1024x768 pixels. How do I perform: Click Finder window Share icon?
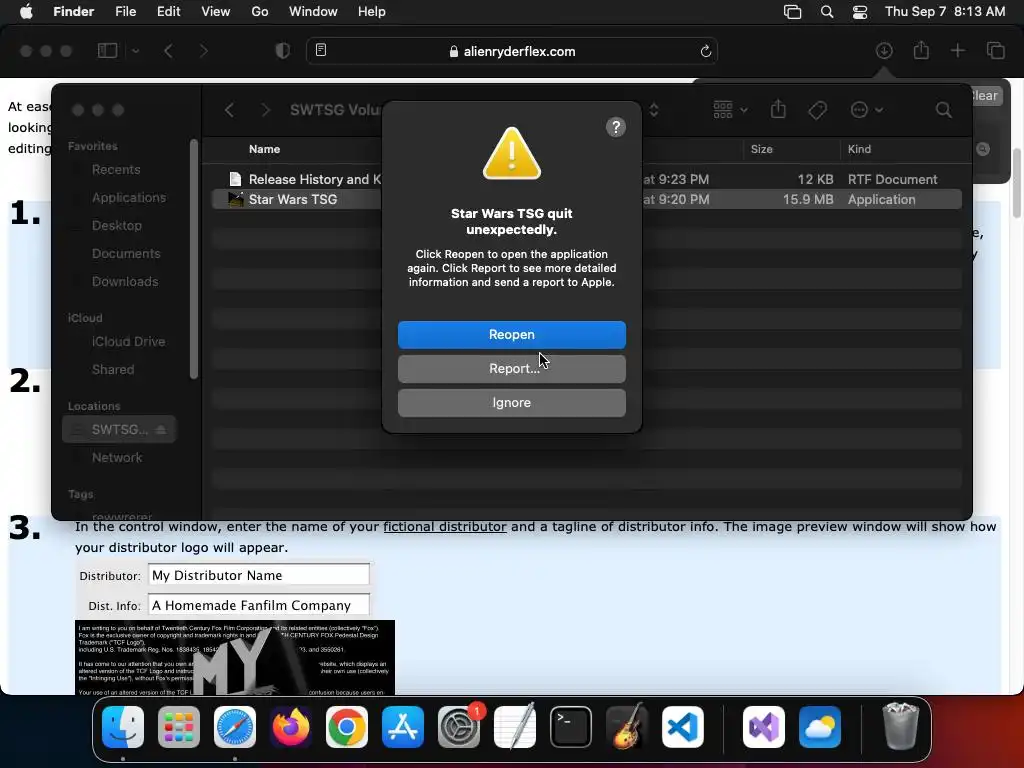[x=778, y=109]
